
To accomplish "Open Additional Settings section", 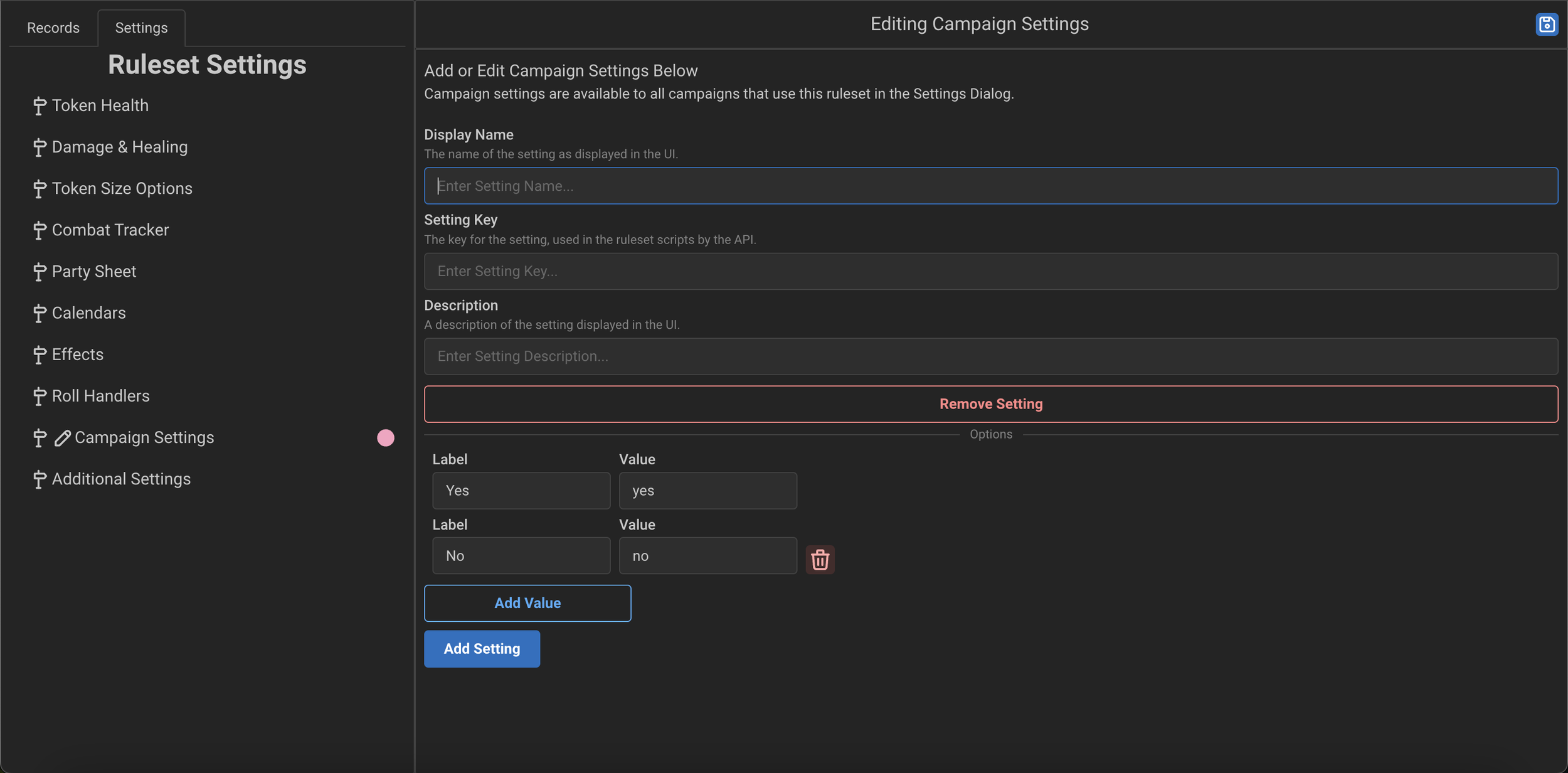I will pos(120,479).
